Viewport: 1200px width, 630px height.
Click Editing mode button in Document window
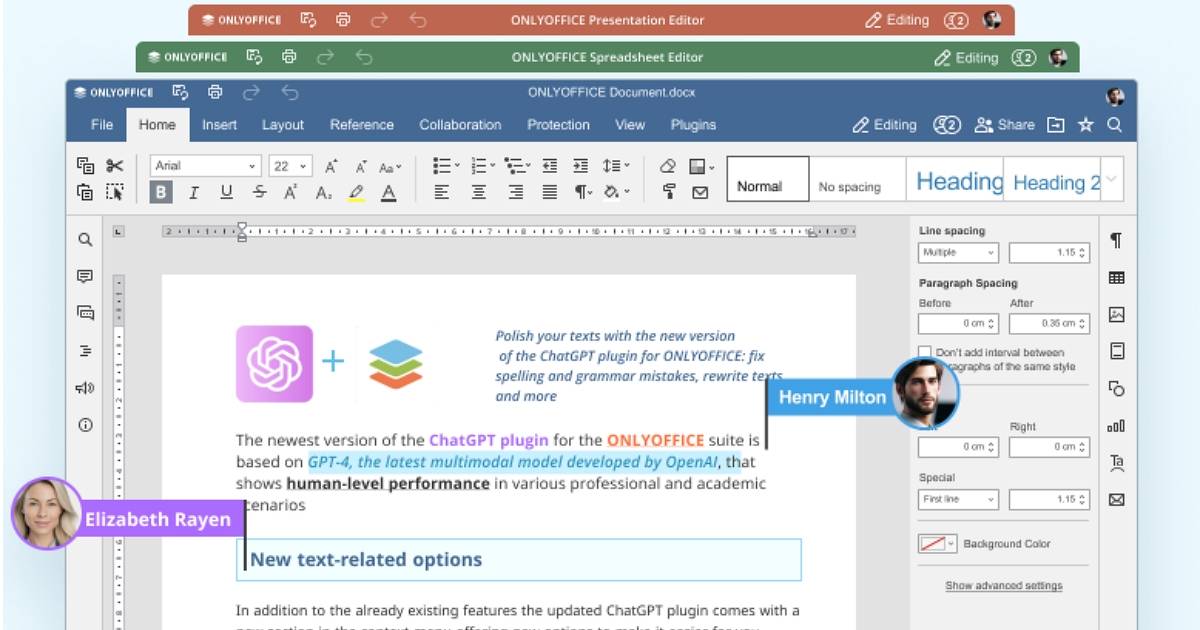click(885, 125)
